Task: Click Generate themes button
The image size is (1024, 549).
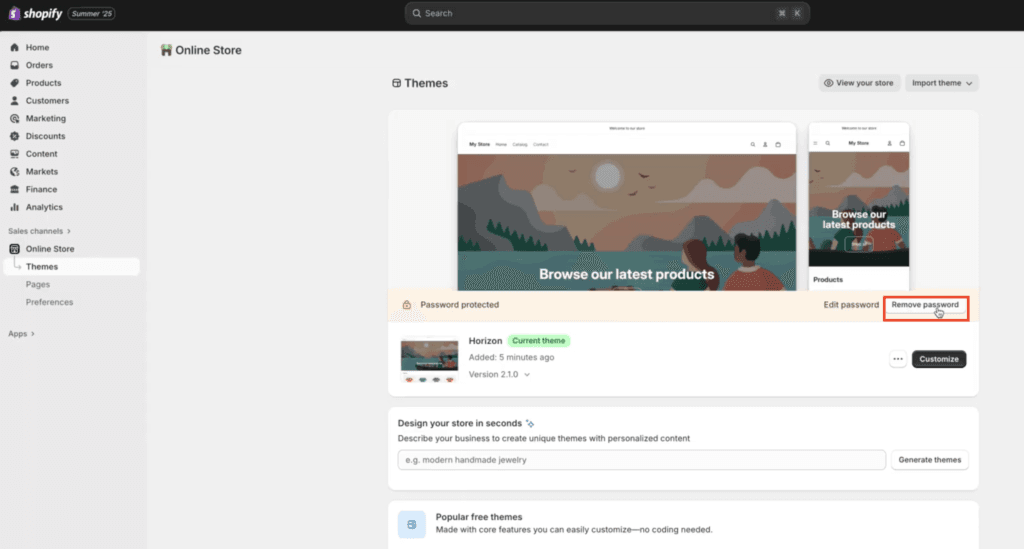Action: [x=930, y=460]
